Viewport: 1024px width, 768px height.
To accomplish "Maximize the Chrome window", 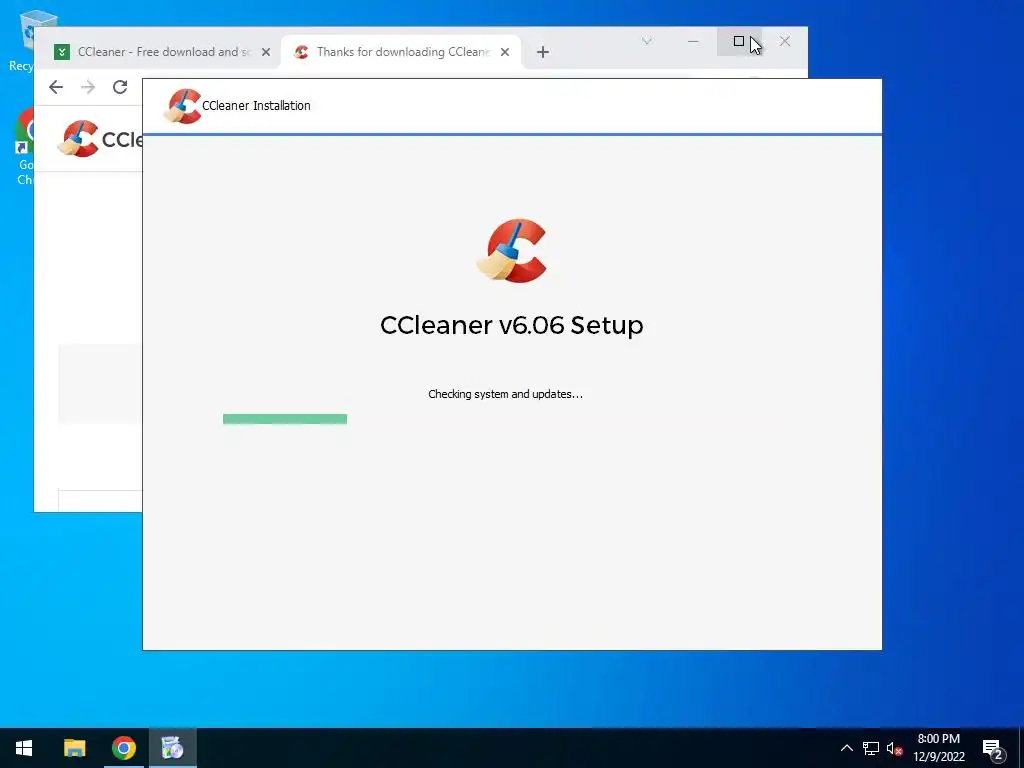I will pyautogui.click(x=739, y=41).
